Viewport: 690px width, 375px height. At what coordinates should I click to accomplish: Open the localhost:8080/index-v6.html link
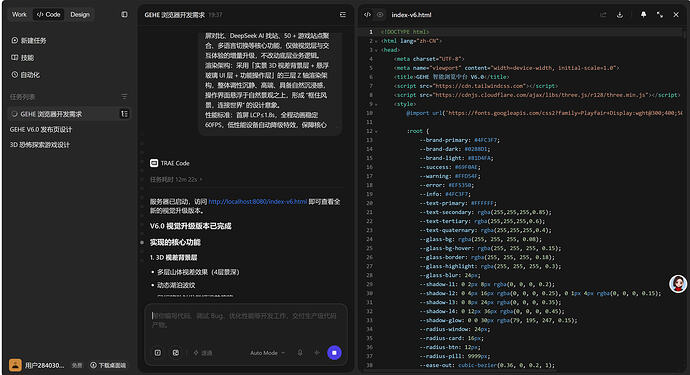pos(257,202)
